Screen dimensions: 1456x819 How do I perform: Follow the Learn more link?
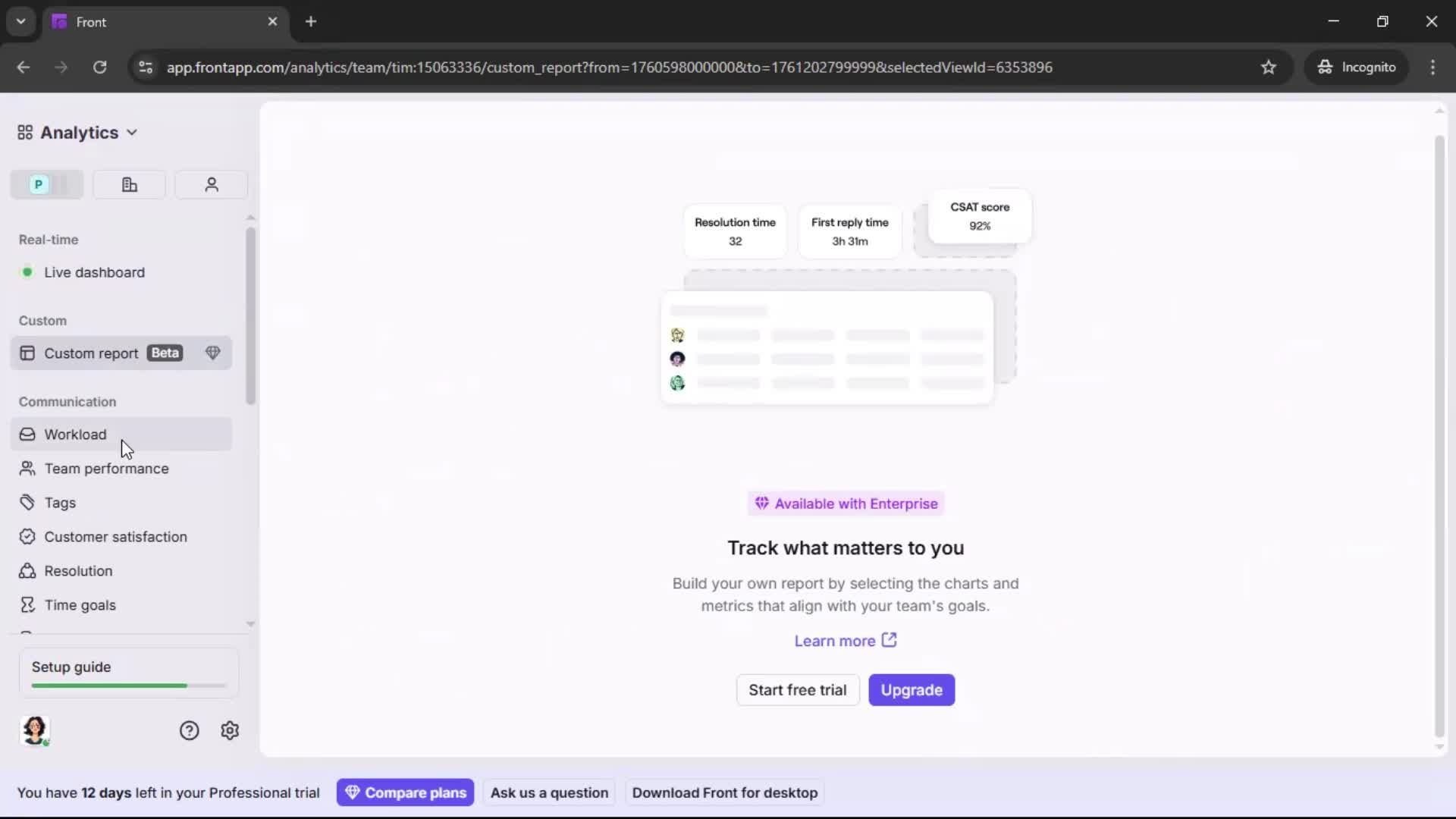tap(844, 640)
